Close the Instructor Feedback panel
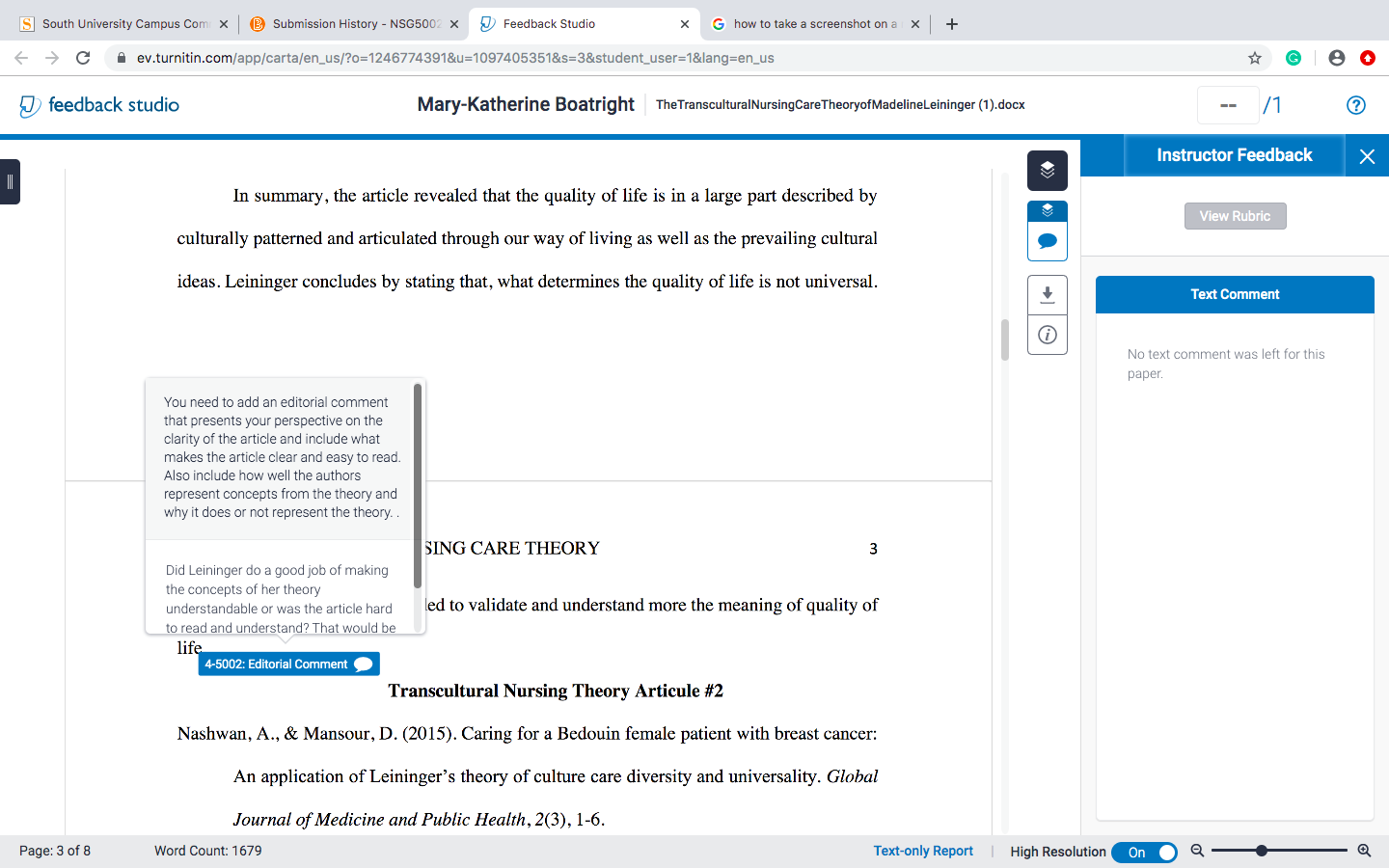Viewport: 1389px width, 868px height. click(x=1367, y=156)
